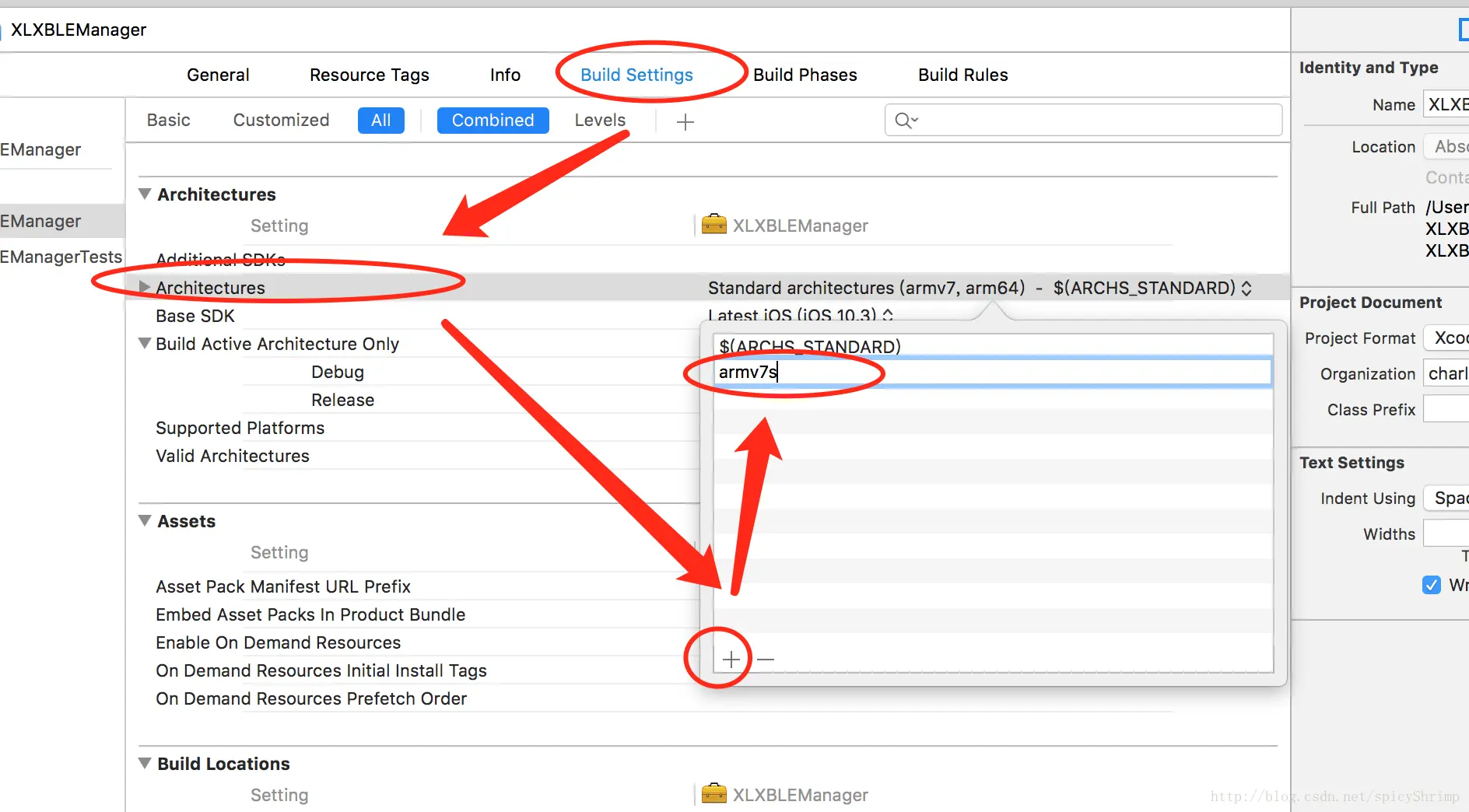This screenshot has height=812, width=1469.
Task: Switch to Resource Tags tab
Action: coord(370,75)
